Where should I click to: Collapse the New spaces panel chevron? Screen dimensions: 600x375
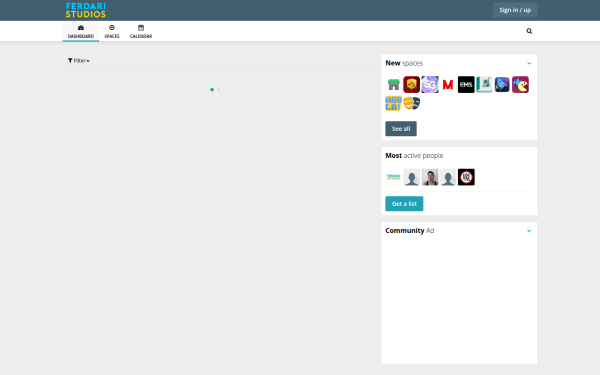[529, 63]
